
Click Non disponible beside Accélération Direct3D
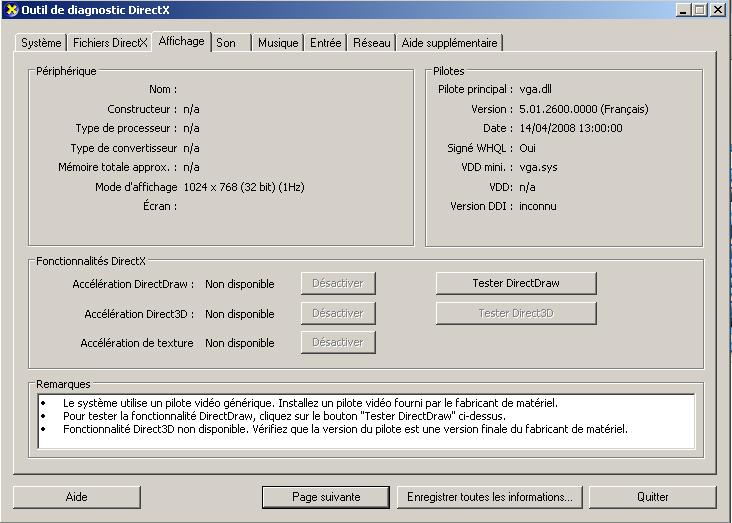(x=239, y=314)
